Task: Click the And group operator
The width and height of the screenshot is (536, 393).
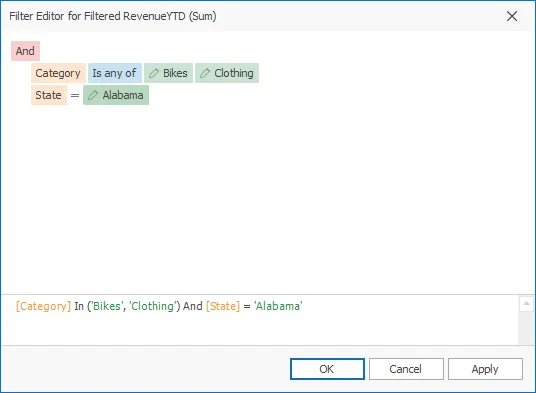Action: (25, 51)
